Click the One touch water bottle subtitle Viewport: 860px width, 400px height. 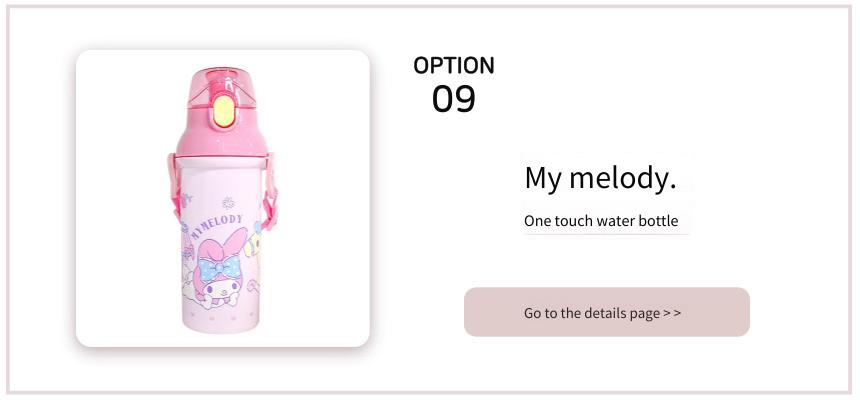601,221
